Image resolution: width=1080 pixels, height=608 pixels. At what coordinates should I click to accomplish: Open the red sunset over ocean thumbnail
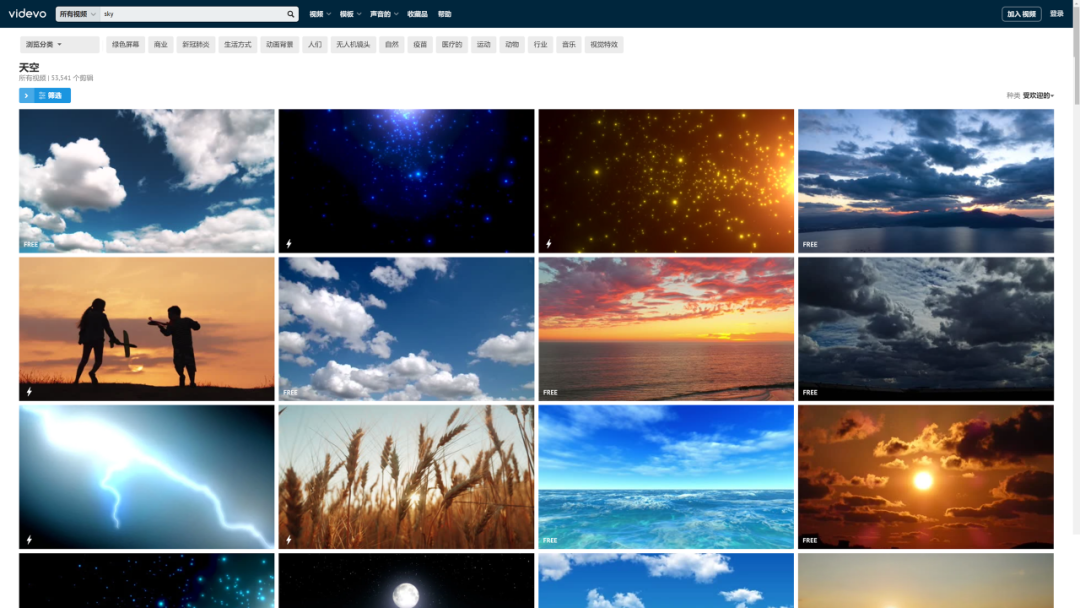pyautogui.click(x=666, y=329)
